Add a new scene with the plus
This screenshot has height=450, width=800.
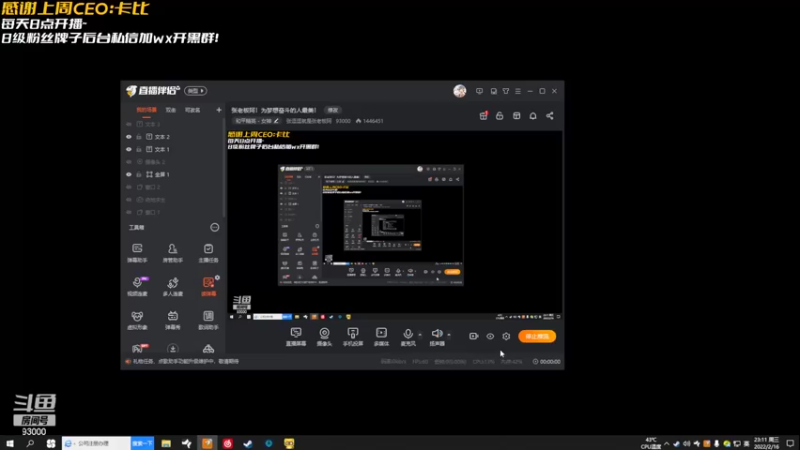pyautogui.click(x=219, y=110)
